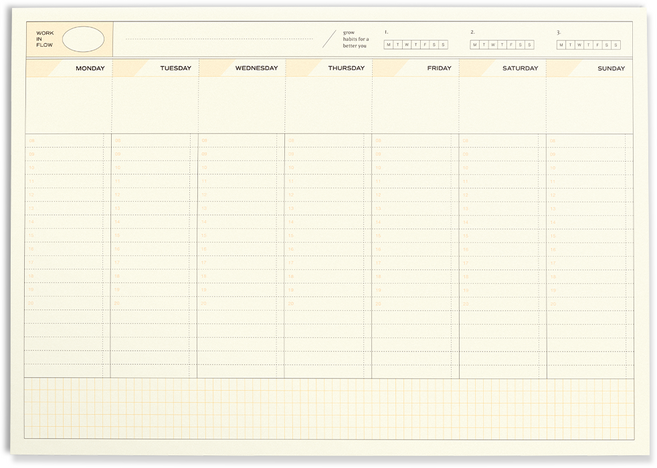Click the 18 hour label in Saturday column
657x468 pixels.
click(466, 277)
